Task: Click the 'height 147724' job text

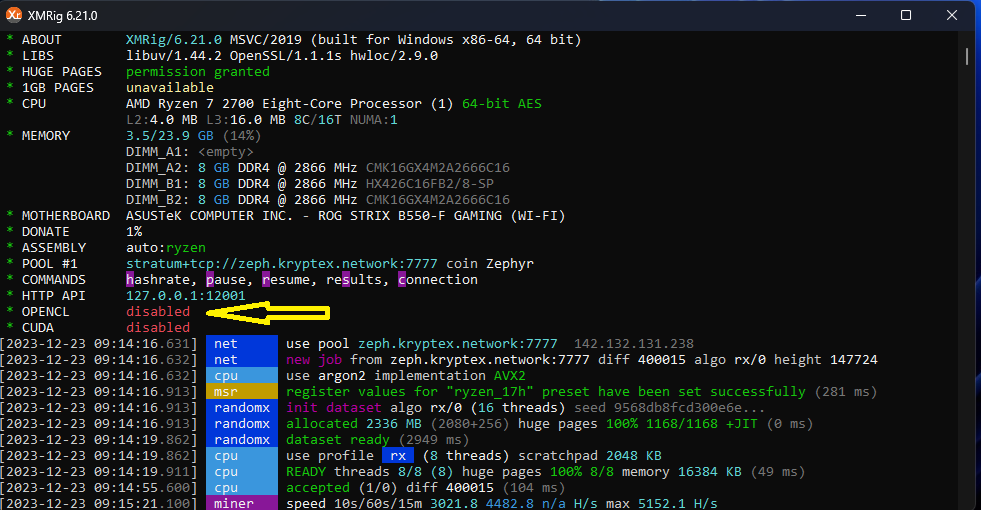Action: click(825, 360)
